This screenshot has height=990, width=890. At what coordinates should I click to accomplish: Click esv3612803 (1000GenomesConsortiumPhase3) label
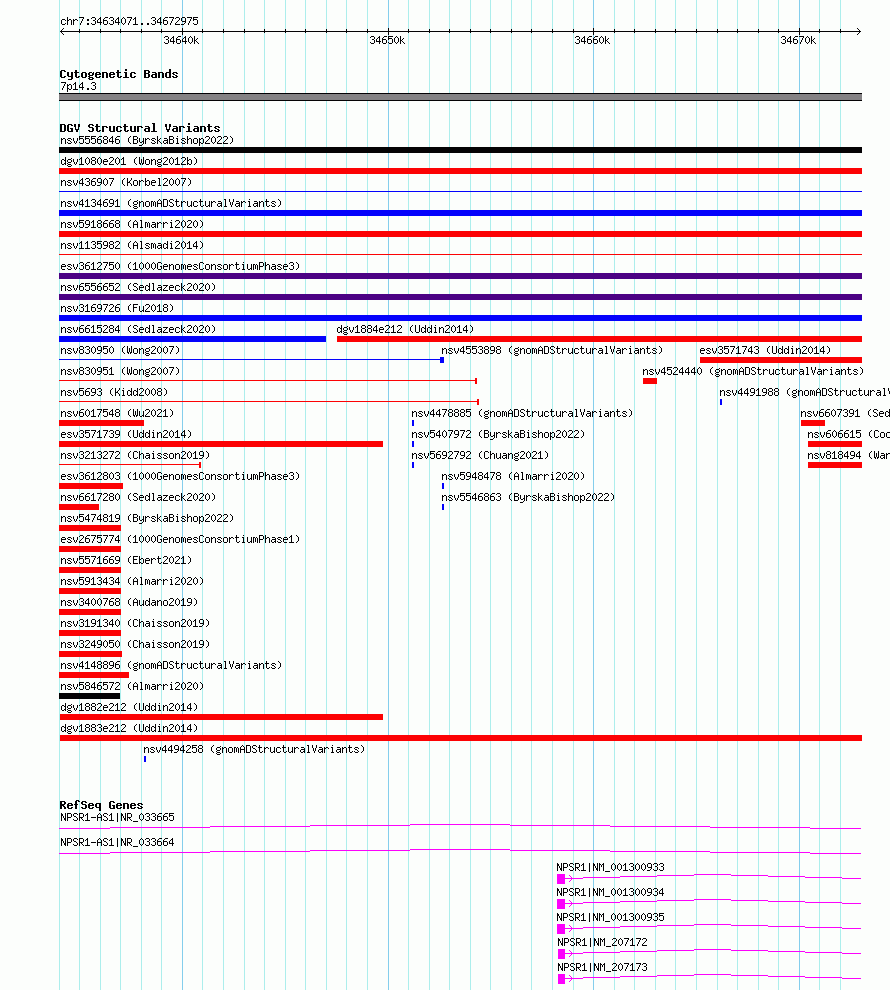click(x=180, y=476)
